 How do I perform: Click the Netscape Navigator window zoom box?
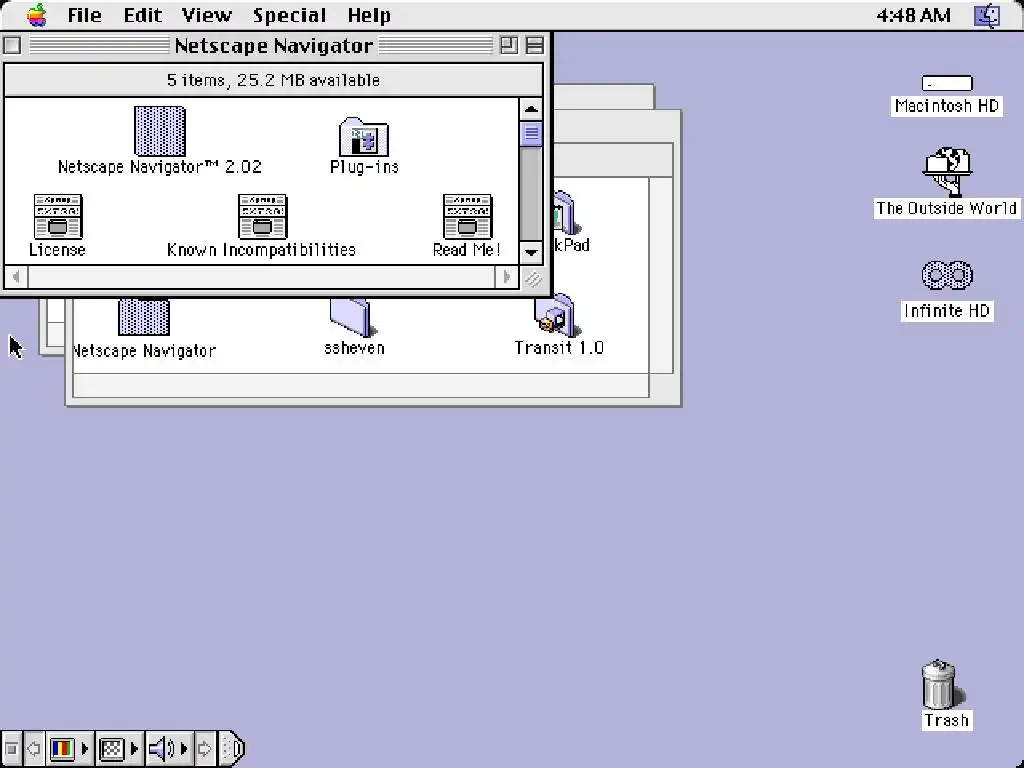(x=508, y=45)
